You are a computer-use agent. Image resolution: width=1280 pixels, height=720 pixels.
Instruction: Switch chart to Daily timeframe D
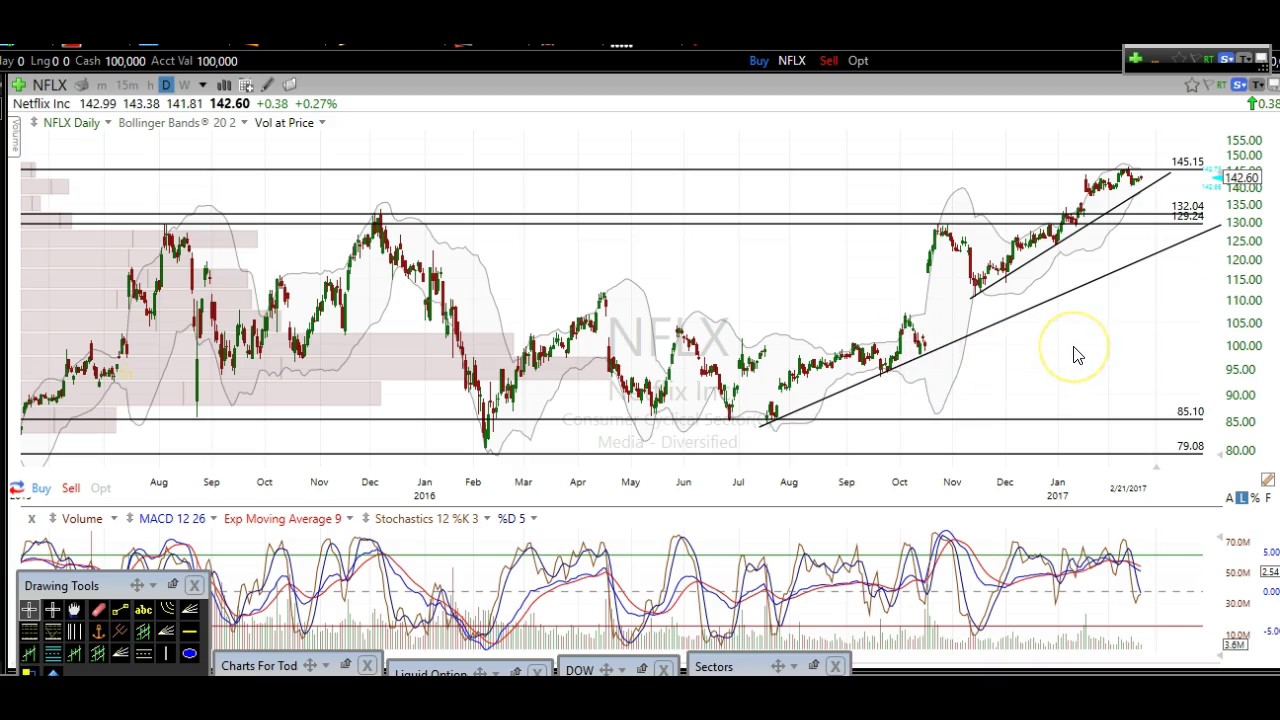166,85
